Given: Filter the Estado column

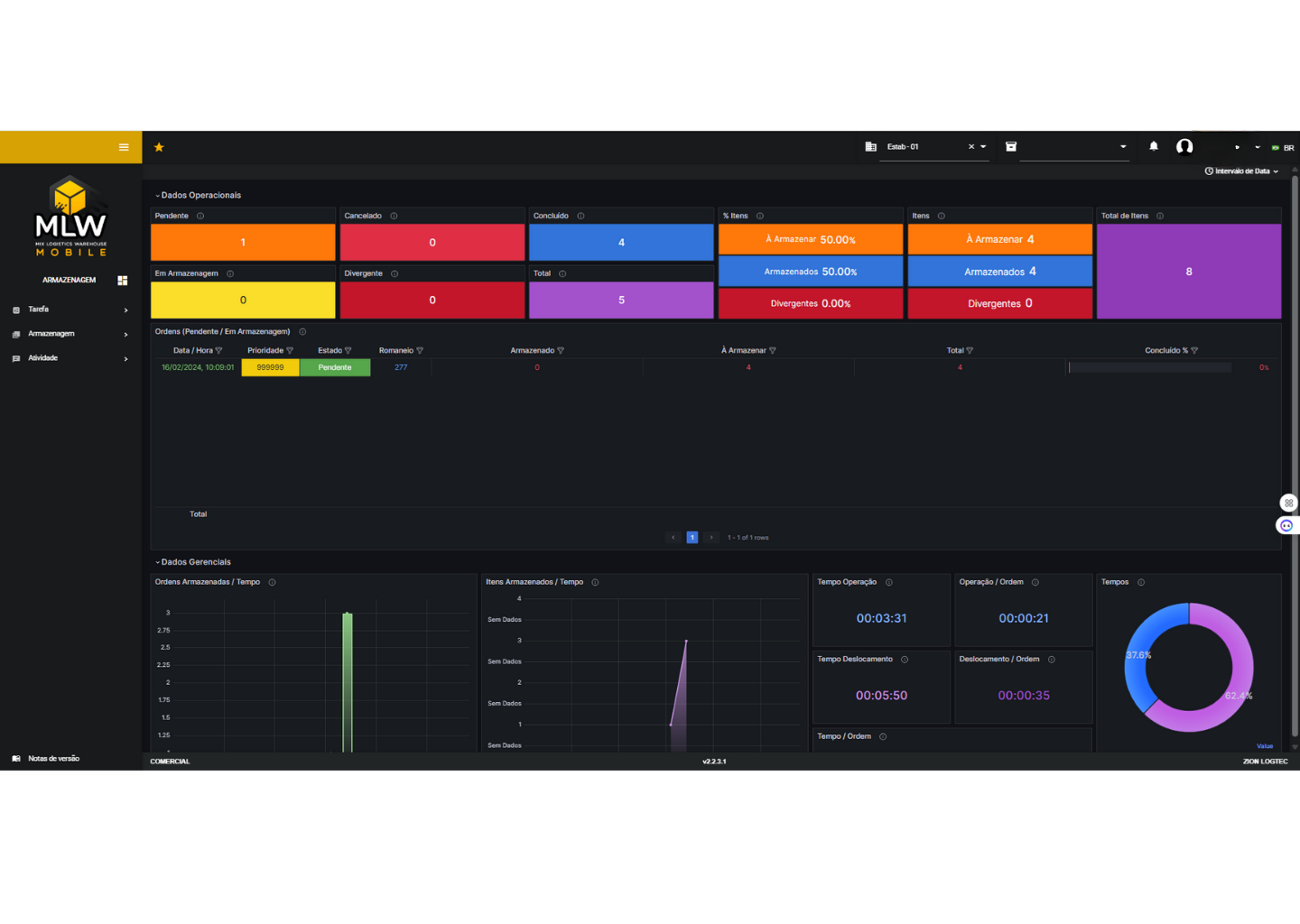Looking at the screenshot, I should tap(348, 351).
